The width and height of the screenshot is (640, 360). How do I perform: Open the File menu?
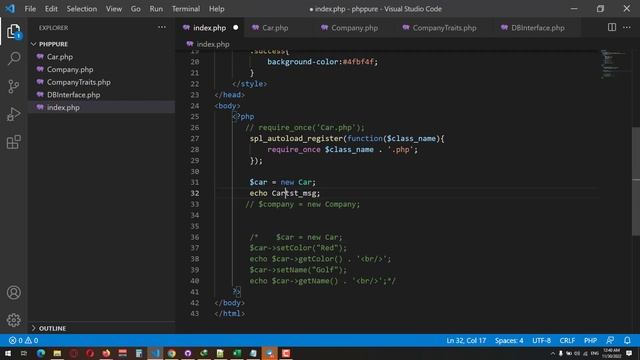tap(30, 9)
